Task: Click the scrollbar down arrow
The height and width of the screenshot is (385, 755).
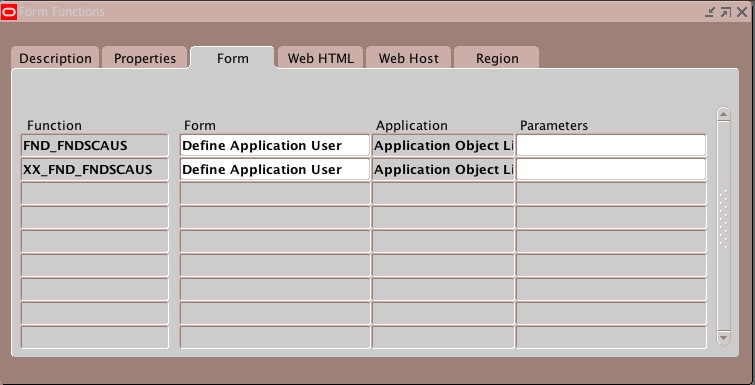Action: tap(723, 337)
